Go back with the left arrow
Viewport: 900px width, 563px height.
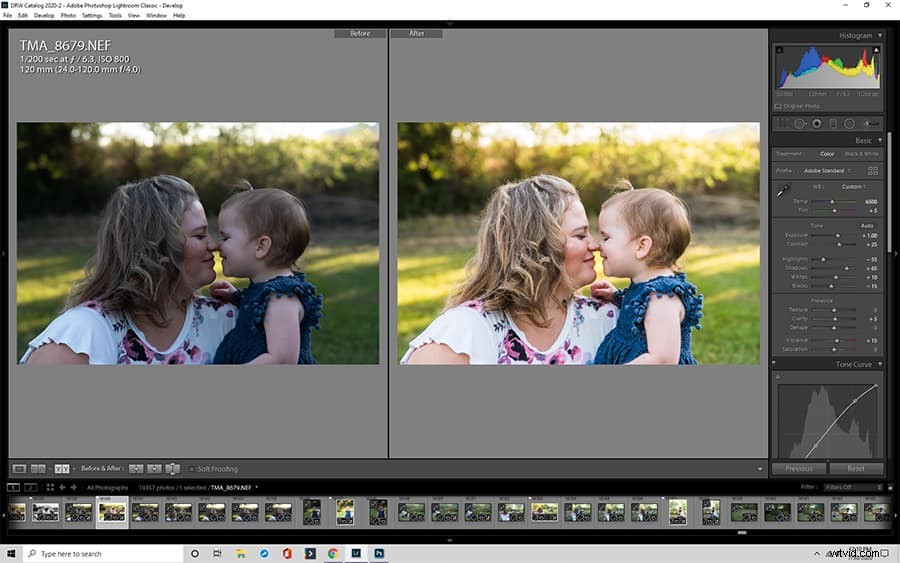62,487
